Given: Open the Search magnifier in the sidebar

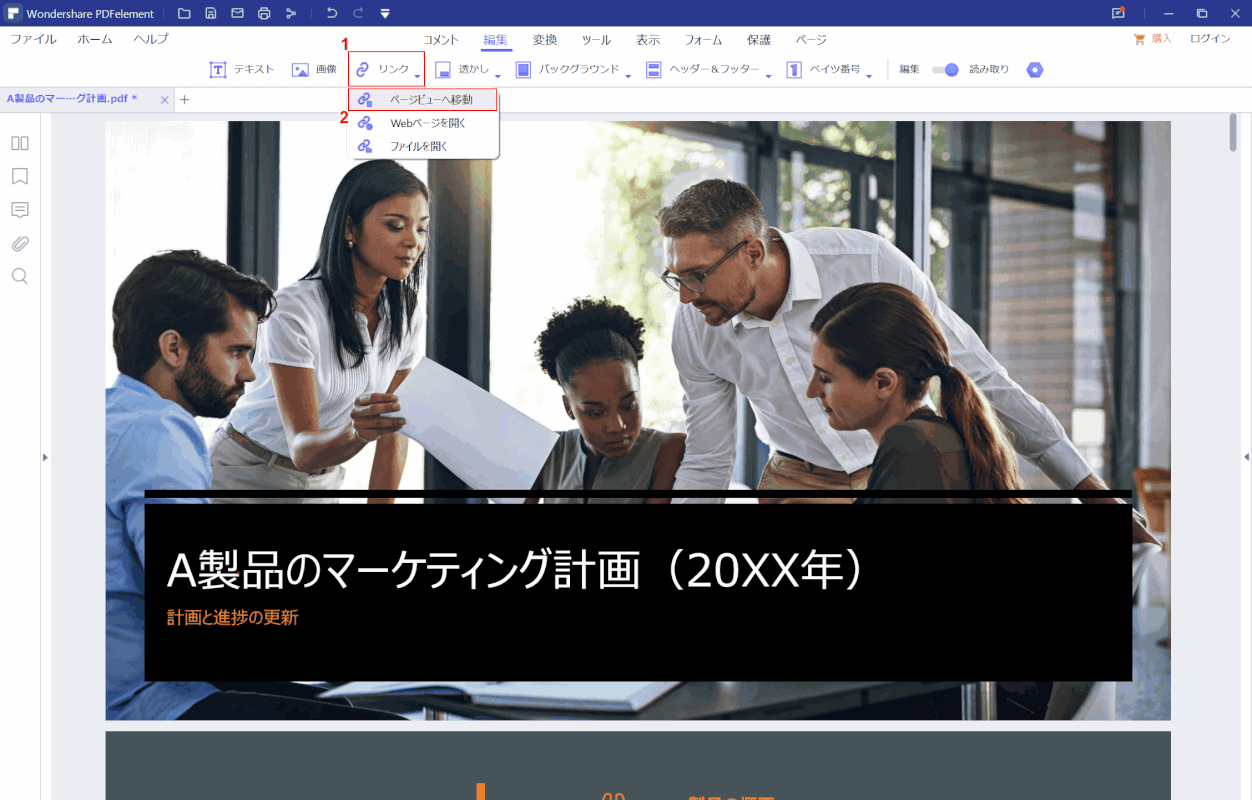Looking at the screenshot, I should (20, 276).
